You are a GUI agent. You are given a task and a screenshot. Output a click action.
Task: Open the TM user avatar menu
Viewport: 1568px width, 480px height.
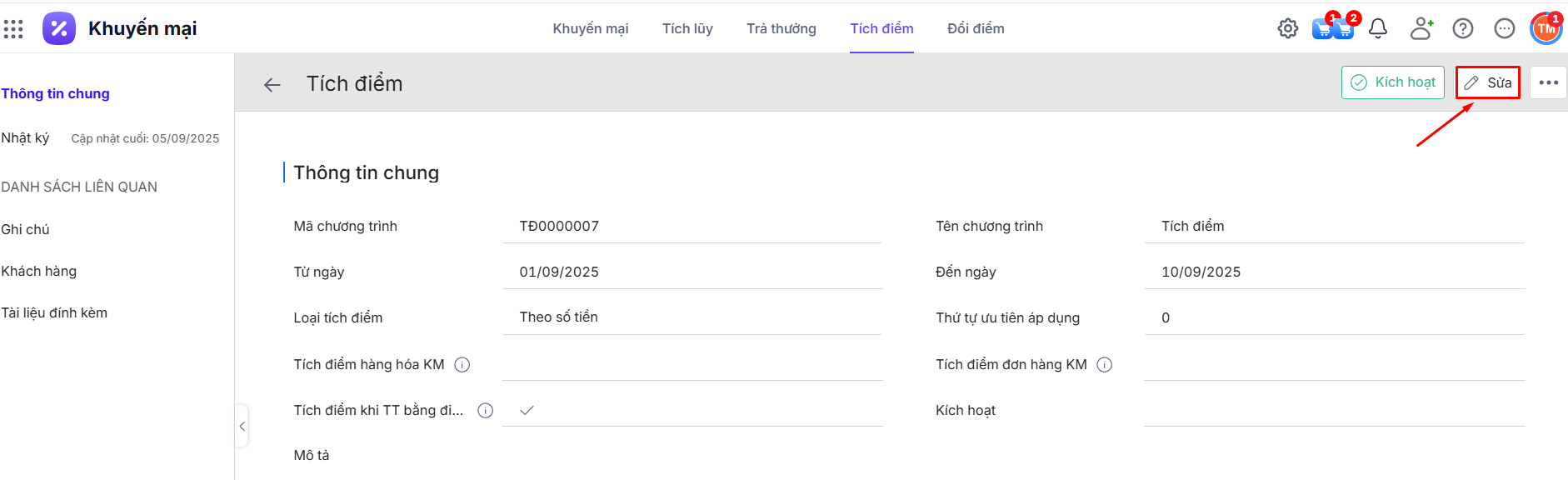point(1546,28)
